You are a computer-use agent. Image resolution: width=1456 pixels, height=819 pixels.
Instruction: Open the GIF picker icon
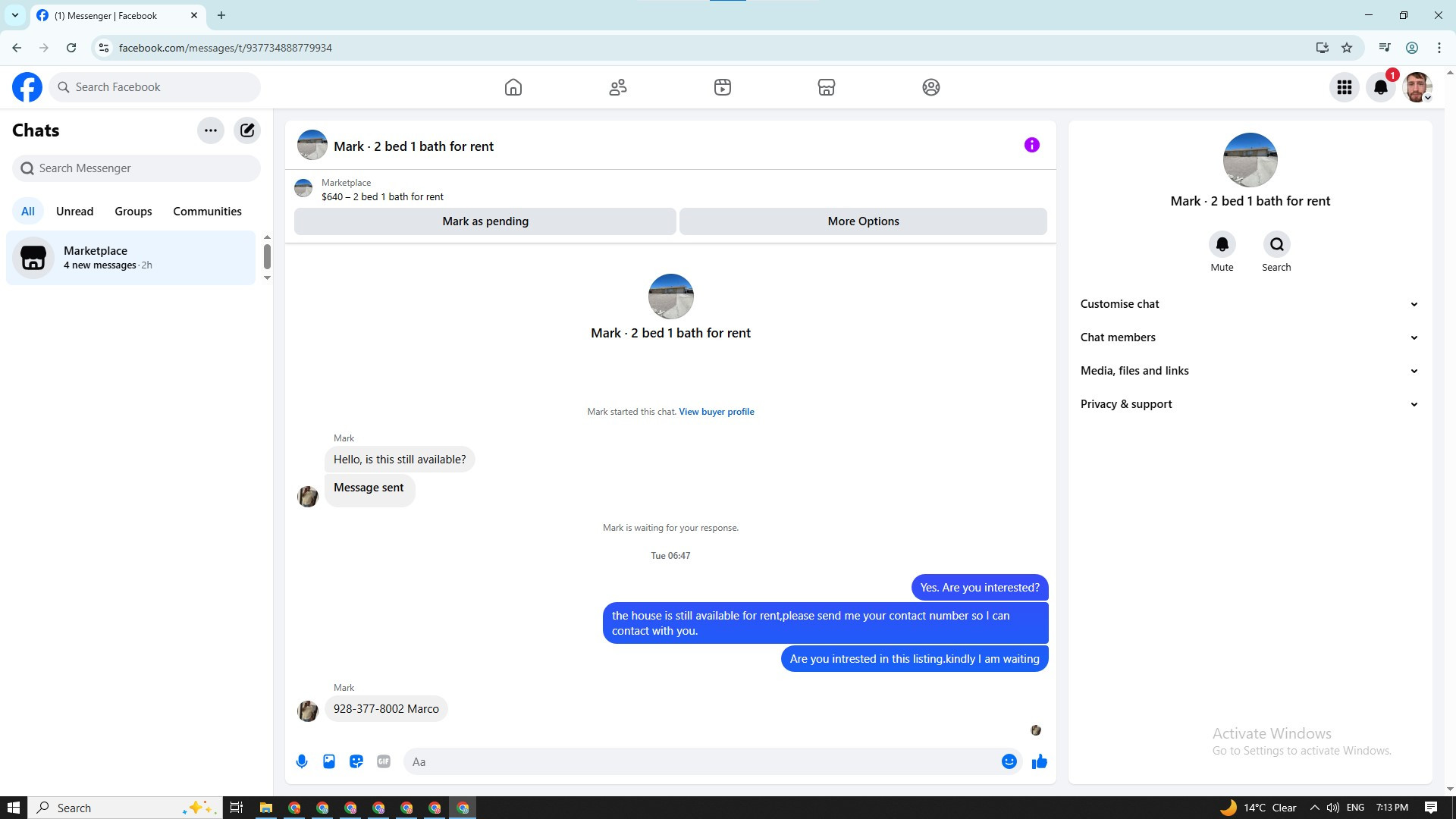(384, 761)
